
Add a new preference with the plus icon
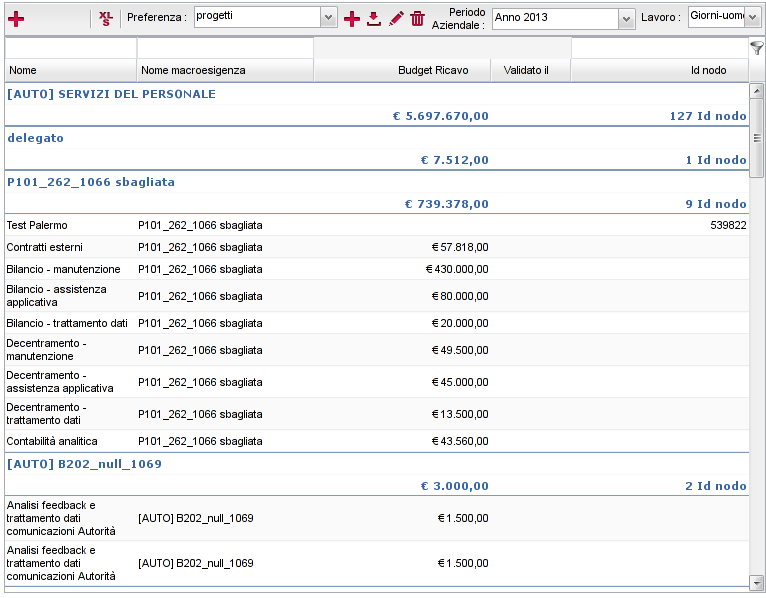352,18
